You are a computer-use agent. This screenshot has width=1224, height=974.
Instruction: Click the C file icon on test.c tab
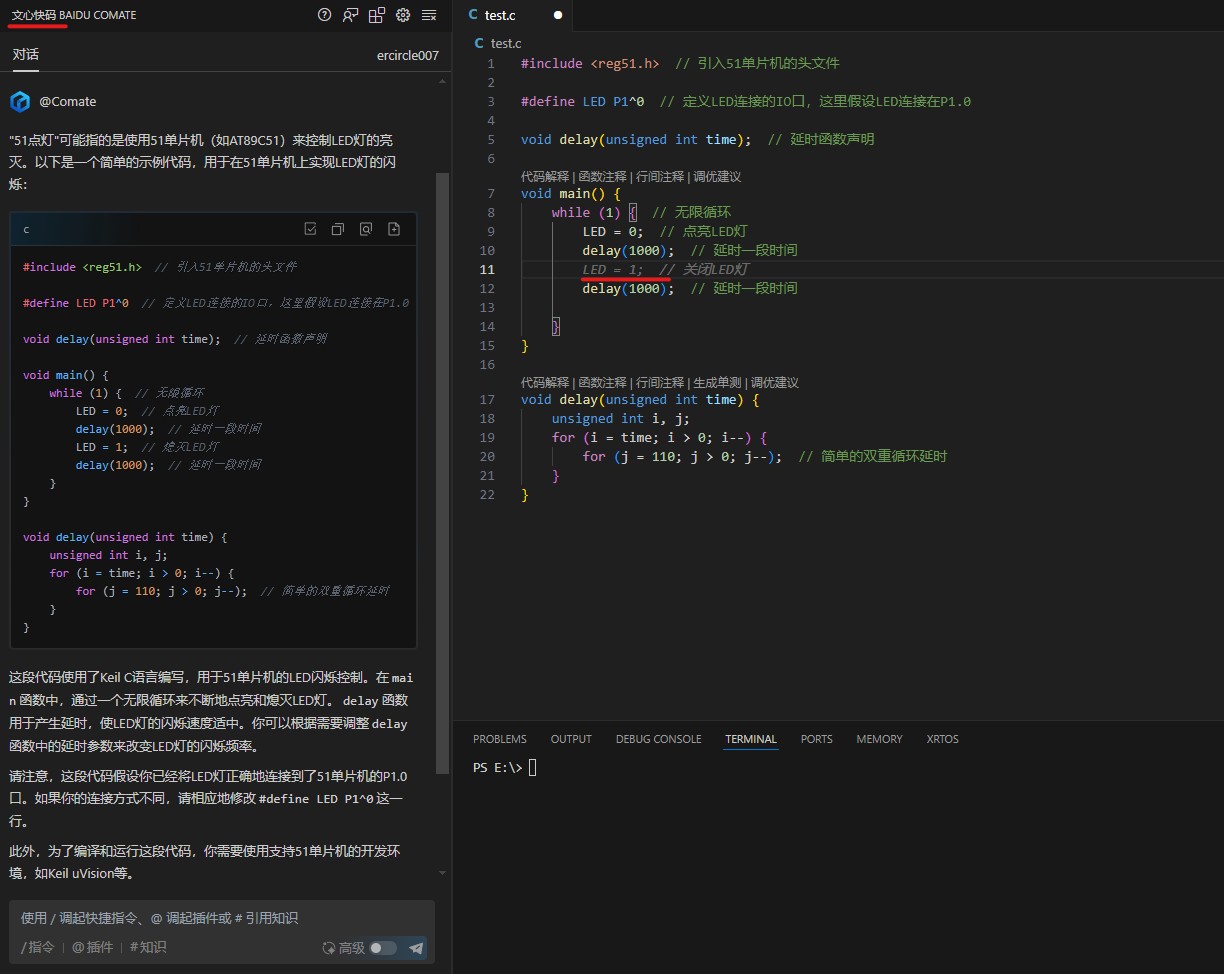473,15
